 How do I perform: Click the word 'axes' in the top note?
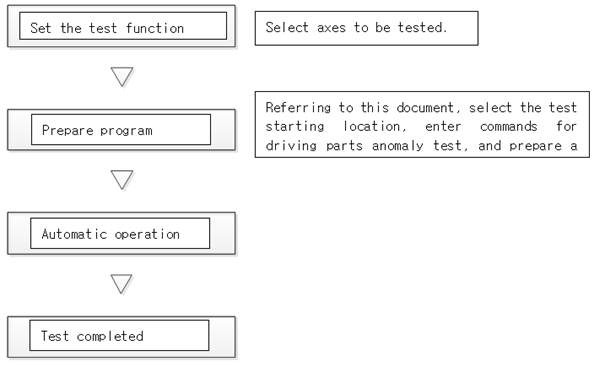(x=331, y=28)
